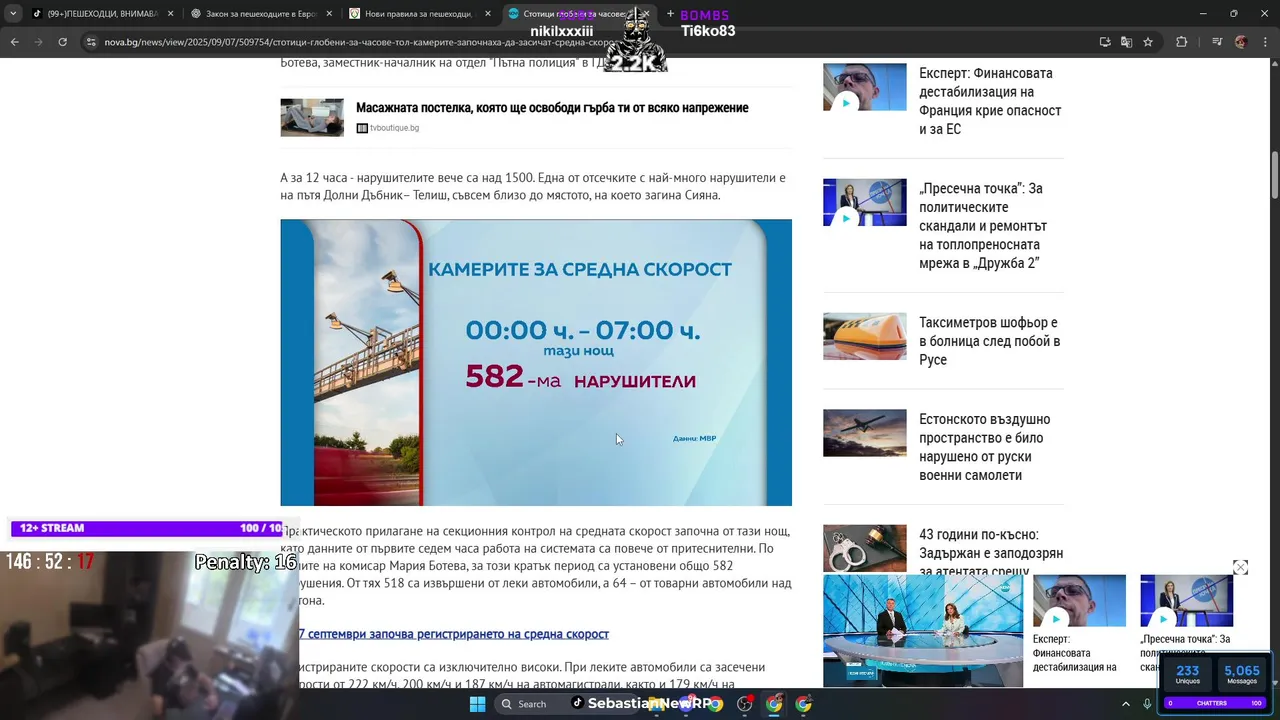
Task: Open the massage bed ad headline
Action: pos(552,108)
